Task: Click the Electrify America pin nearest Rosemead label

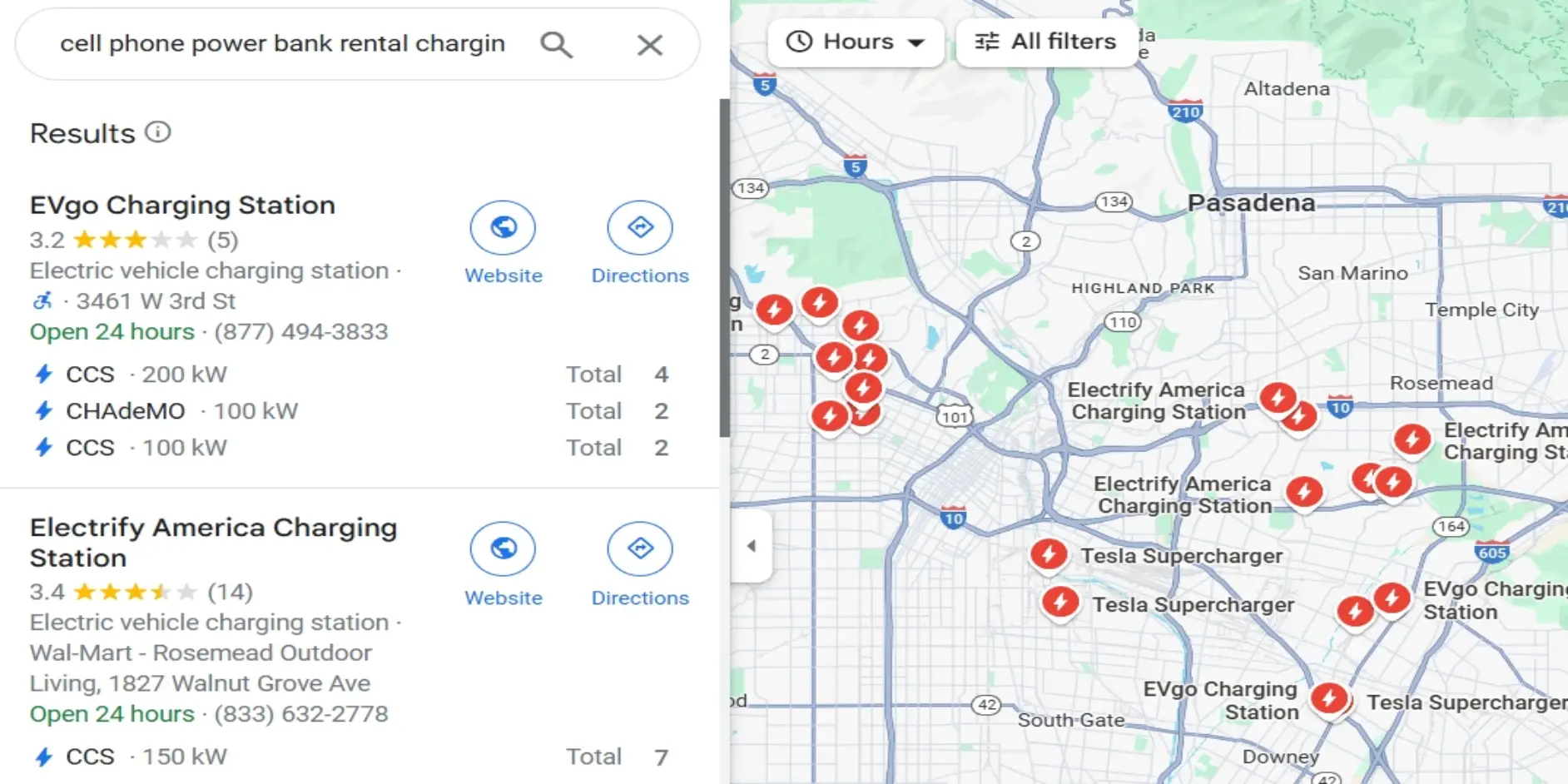Action: 1412,439
